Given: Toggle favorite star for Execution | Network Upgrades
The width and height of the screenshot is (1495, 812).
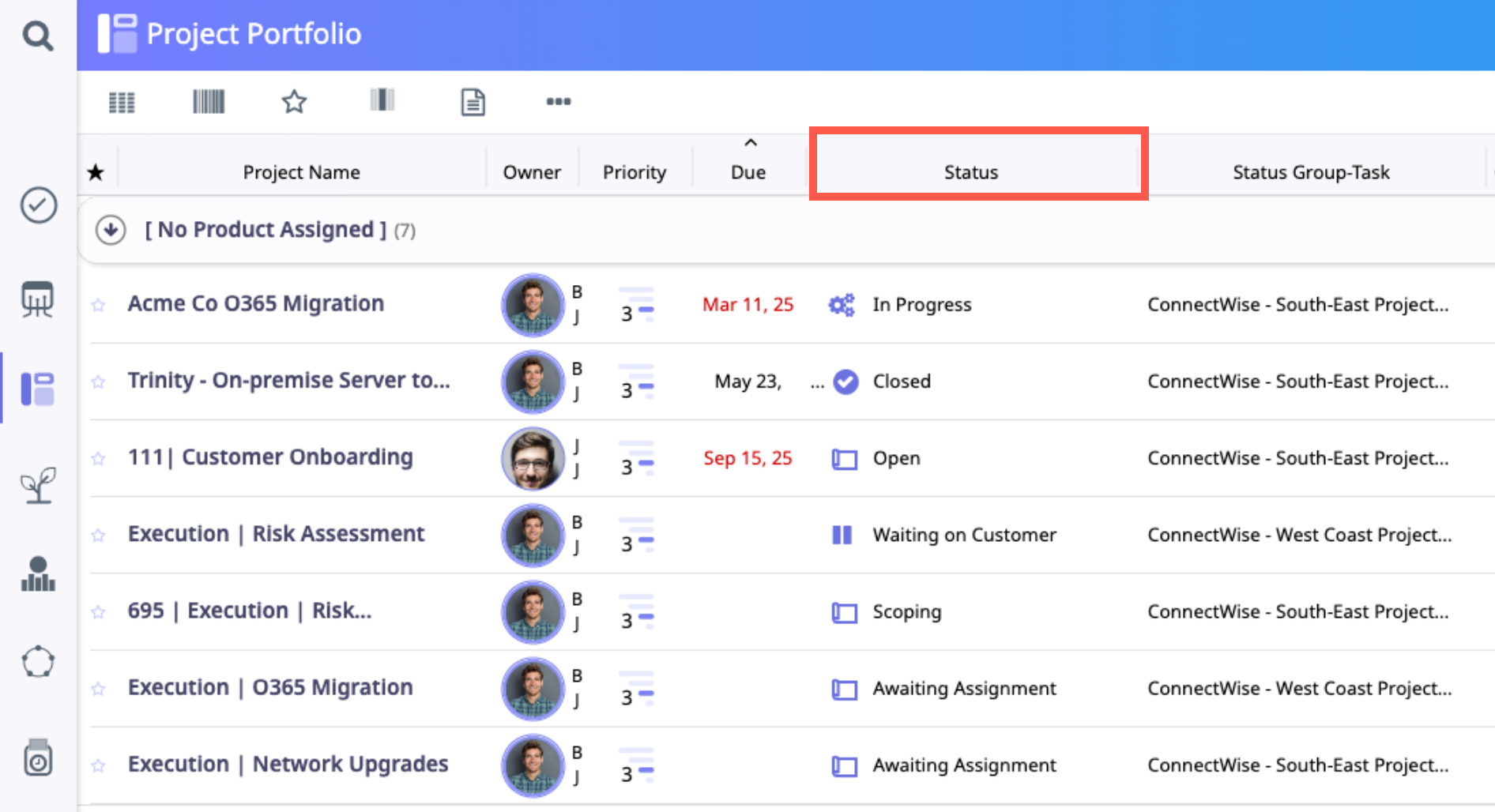Looking at the screenshot, I should pos(98,765).
